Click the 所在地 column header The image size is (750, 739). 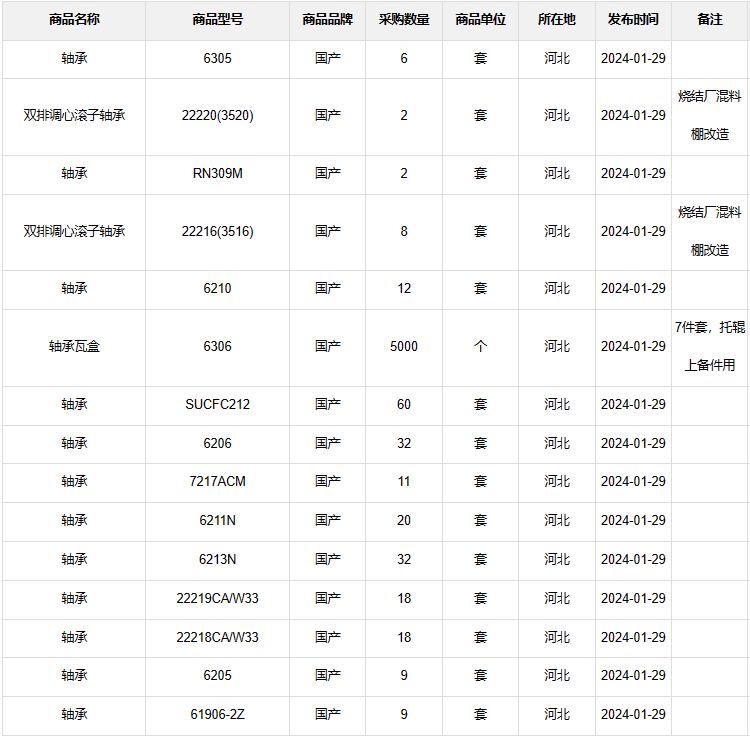(x=557, y=20)
